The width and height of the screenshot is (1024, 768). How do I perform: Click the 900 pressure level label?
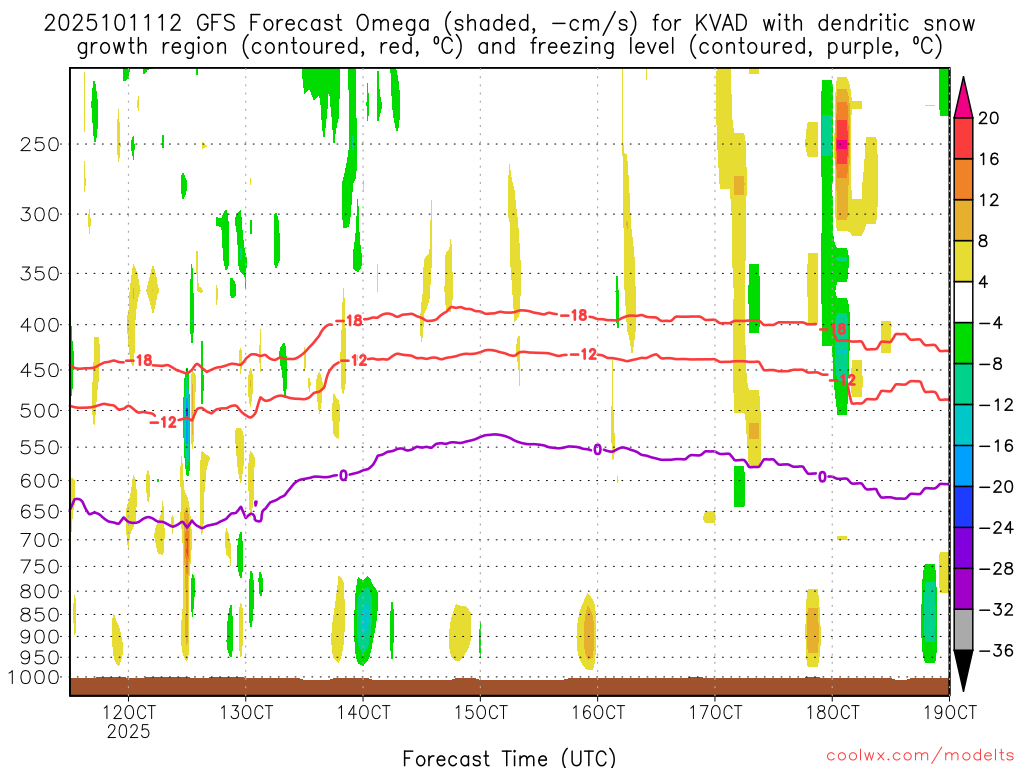point(40,637)
